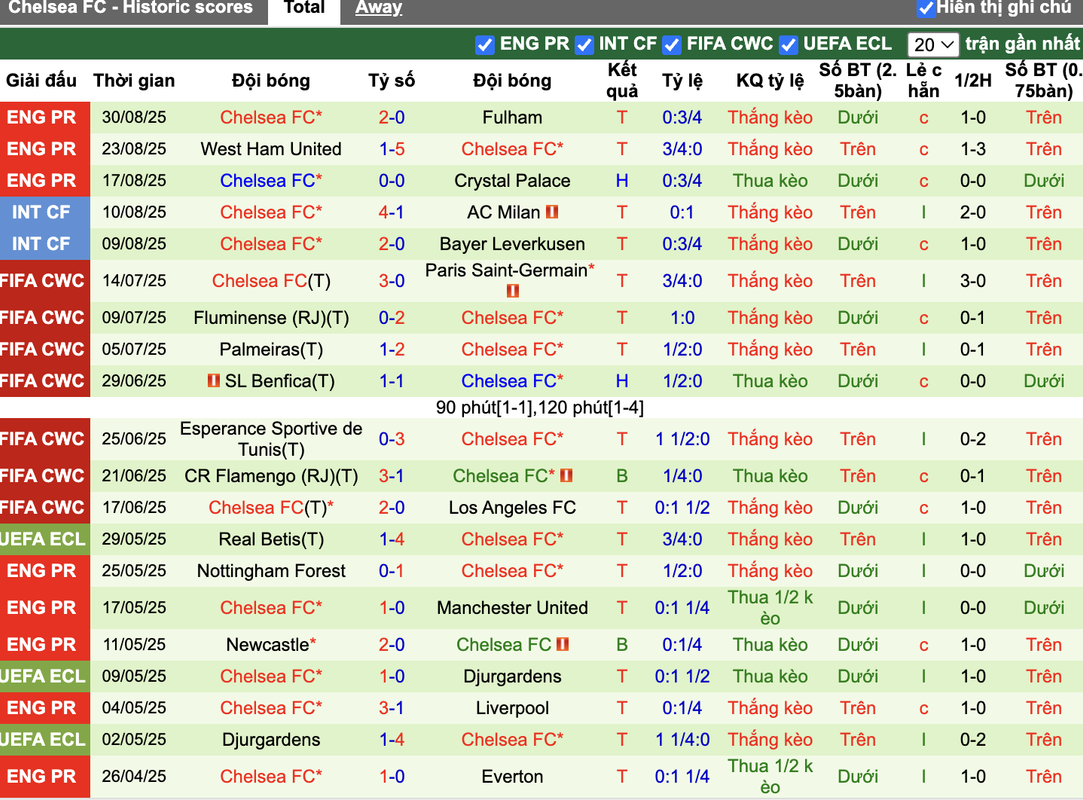Click the odds 0:3/4 in the Fulham row
Viewport: 1083px width, 800px height.
pyautogui.click(x=682, y=117)
